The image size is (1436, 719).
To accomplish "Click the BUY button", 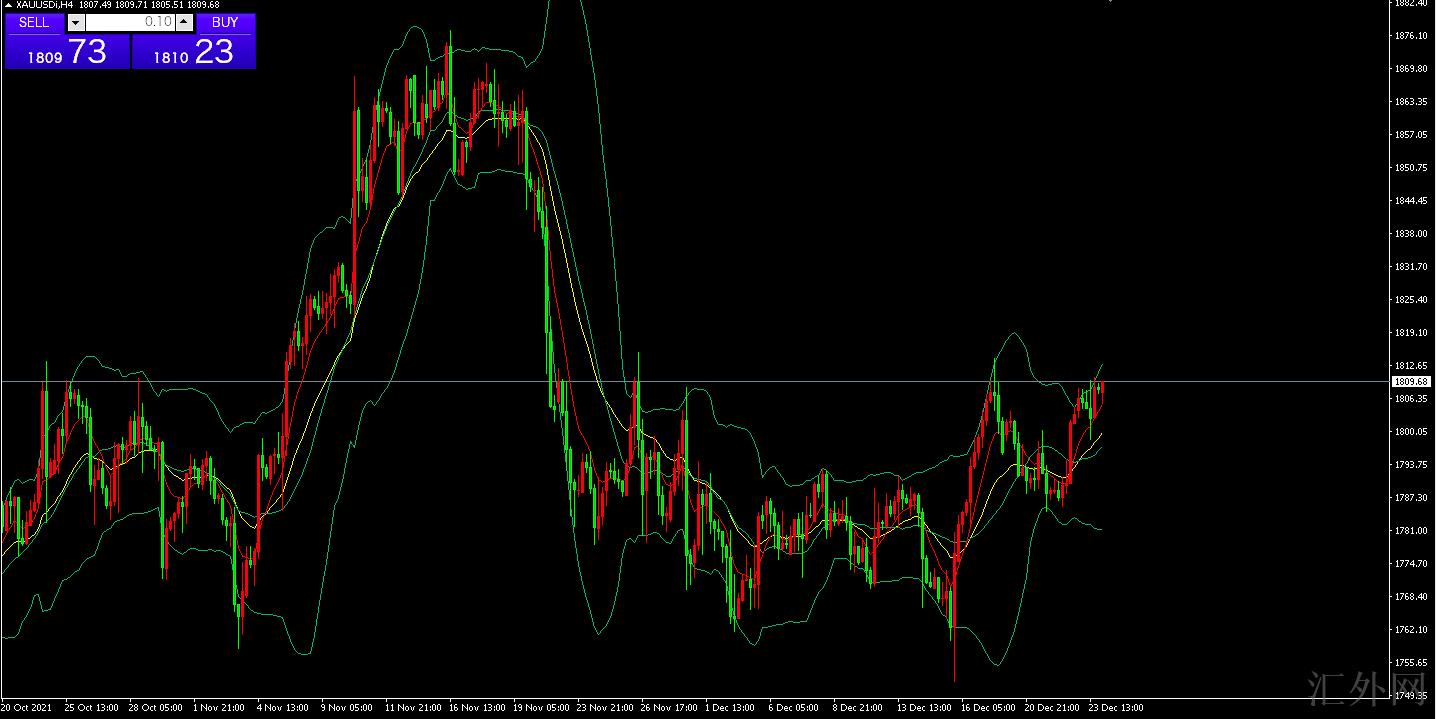I will click(x=225, y=22).
